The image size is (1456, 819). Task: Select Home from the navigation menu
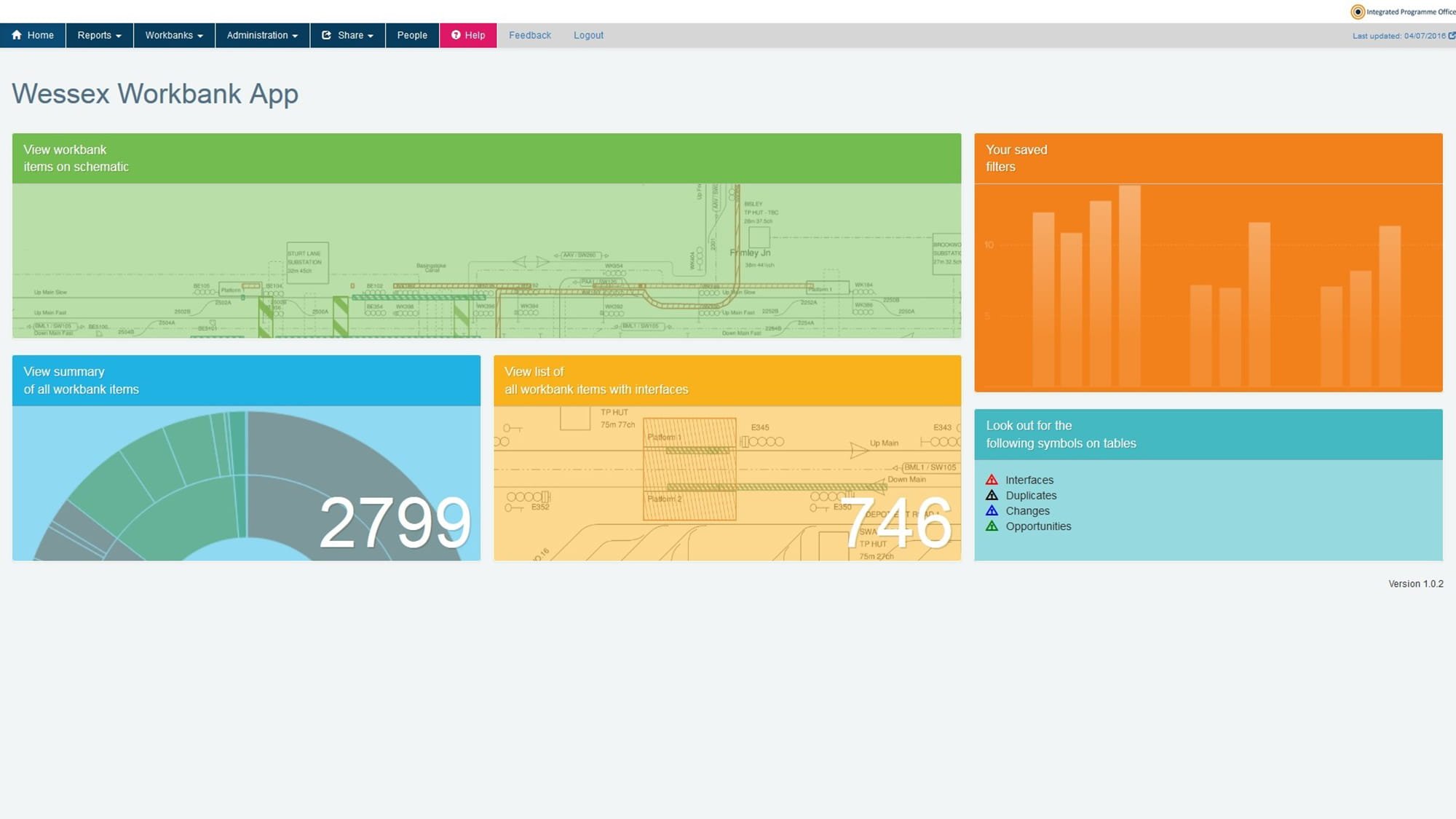click(33, 35)
